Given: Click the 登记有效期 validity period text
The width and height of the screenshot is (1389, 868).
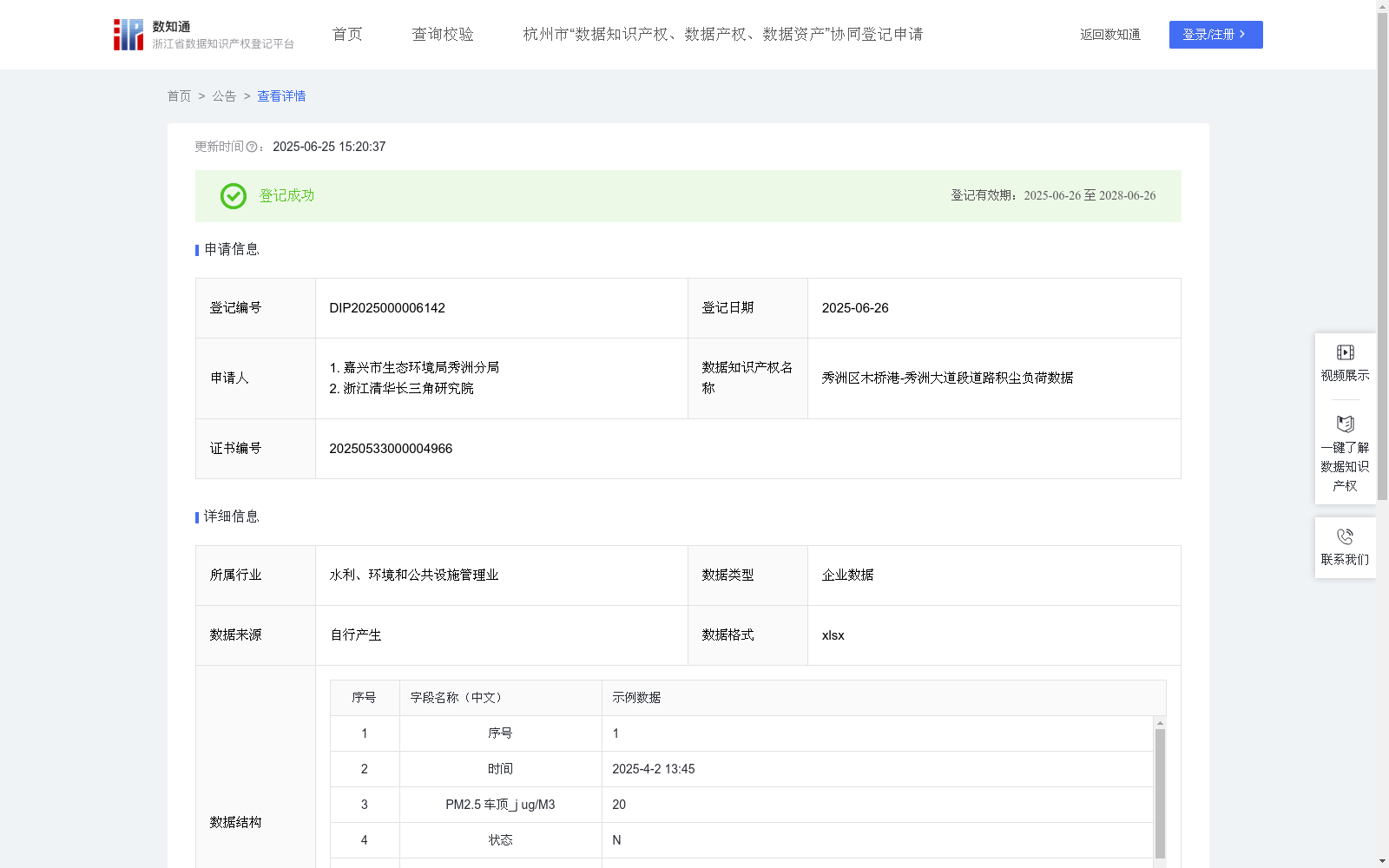Looking at the screenshot, I should tap(1053, 196).
